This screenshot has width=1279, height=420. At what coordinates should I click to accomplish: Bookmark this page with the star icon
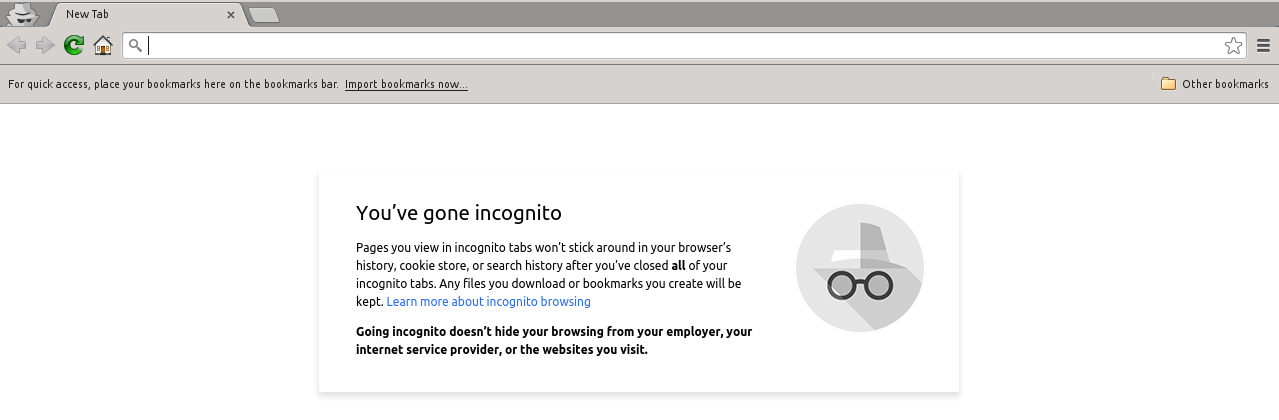(x=1233, y=45)
